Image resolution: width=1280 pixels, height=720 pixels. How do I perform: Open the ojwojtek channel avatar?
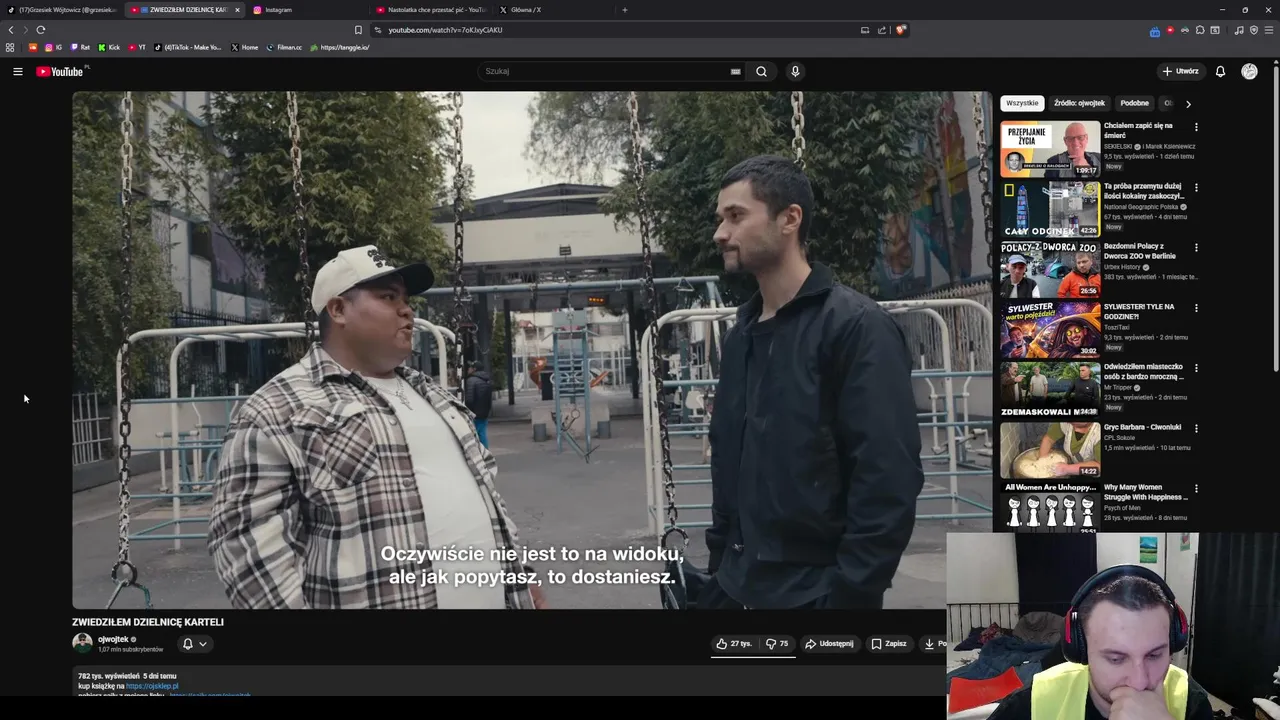click(82, 643)
